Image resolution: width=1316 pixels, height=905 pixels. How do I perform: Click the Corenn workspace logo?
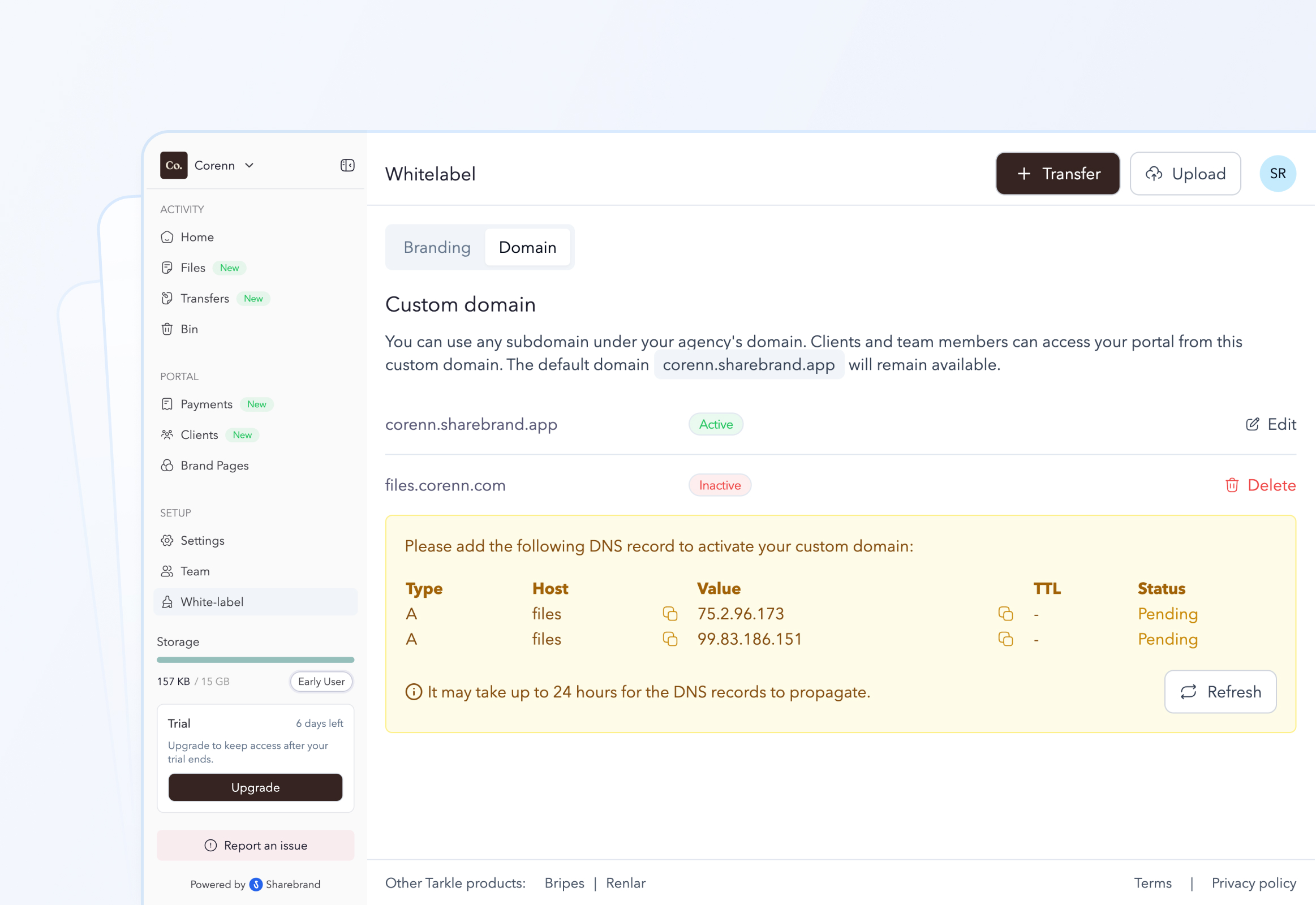(174, 165)
